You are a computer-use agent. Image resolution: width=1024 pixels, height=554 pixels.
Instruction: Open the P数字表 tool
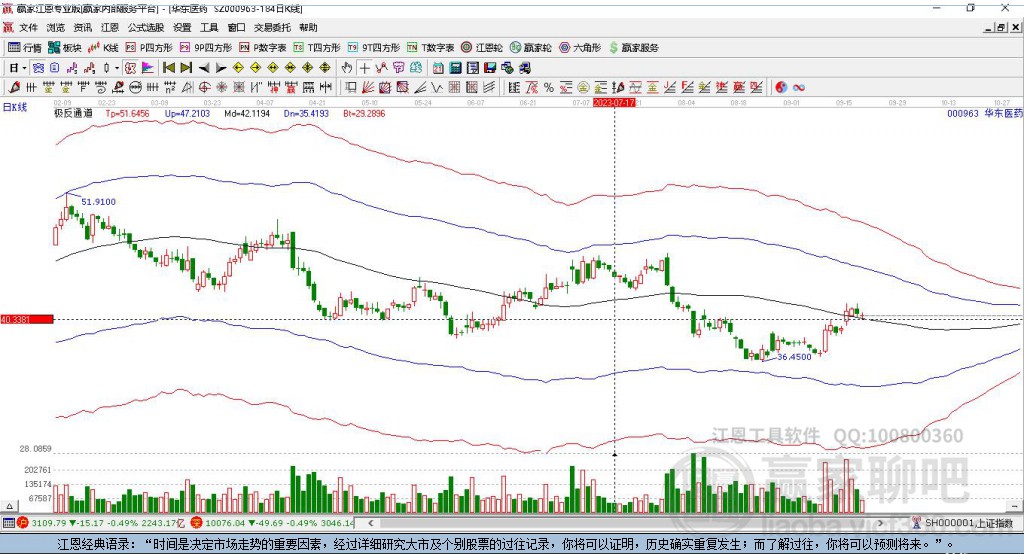263,48
